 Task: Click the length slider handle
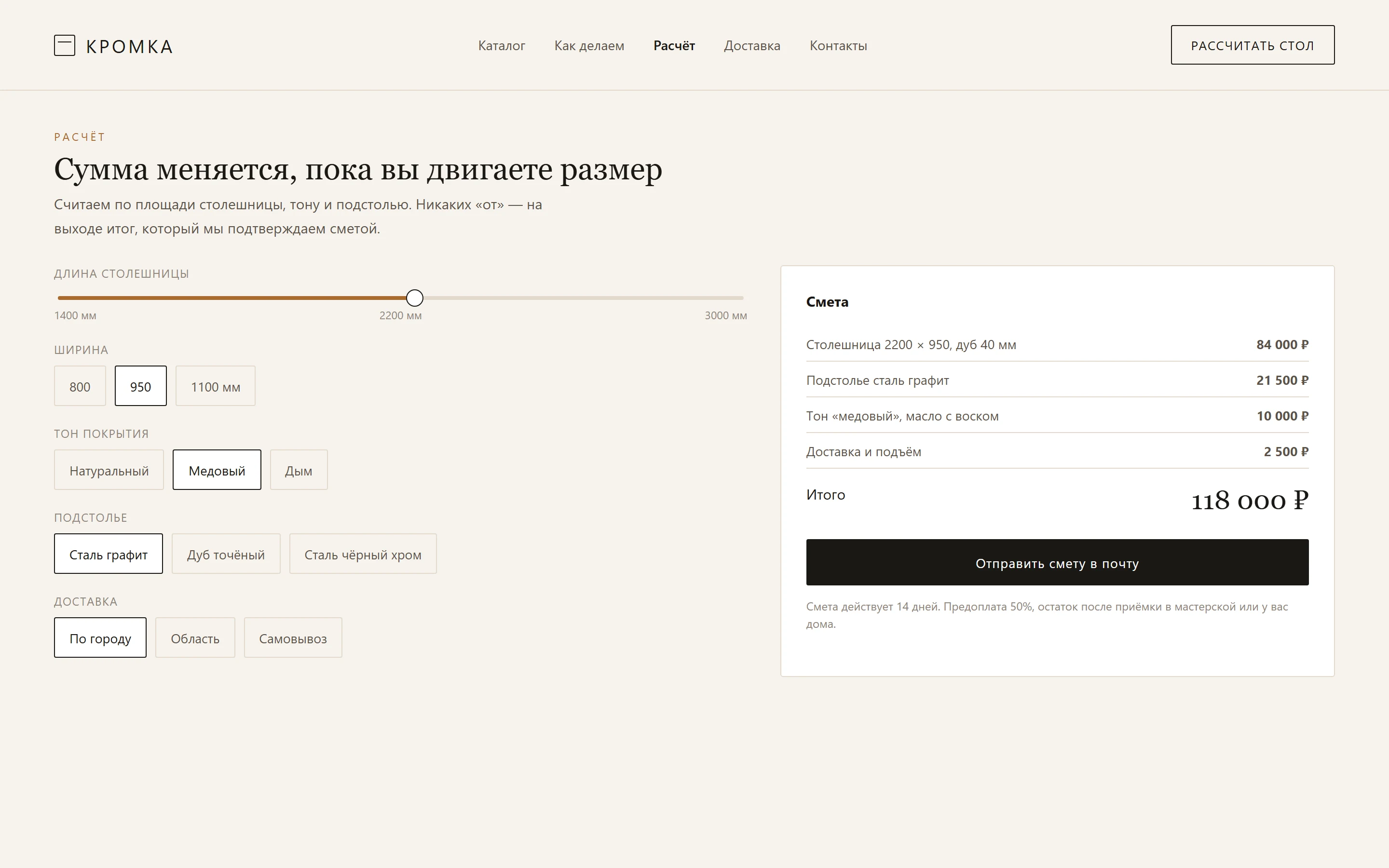[414, 298]
